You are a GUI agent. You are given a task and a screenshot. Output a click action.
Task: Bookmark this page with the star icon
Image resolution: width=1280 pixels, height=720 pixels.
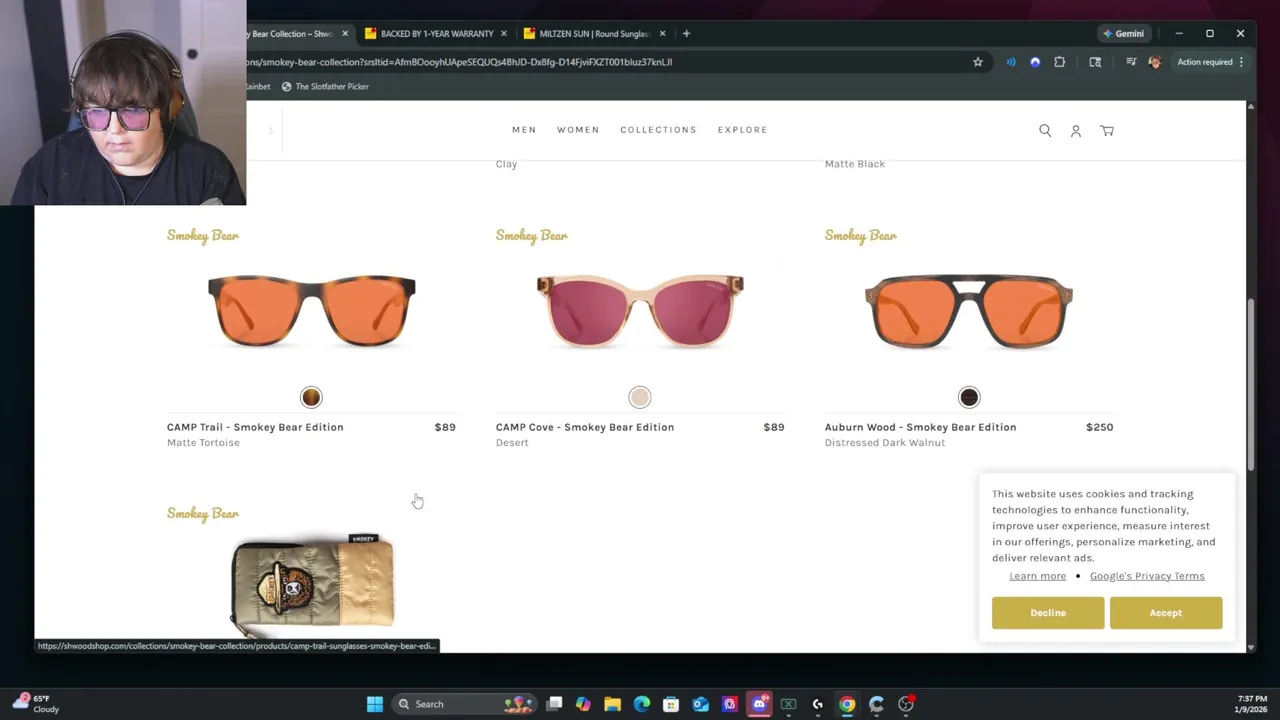click(x=978, y=62)
